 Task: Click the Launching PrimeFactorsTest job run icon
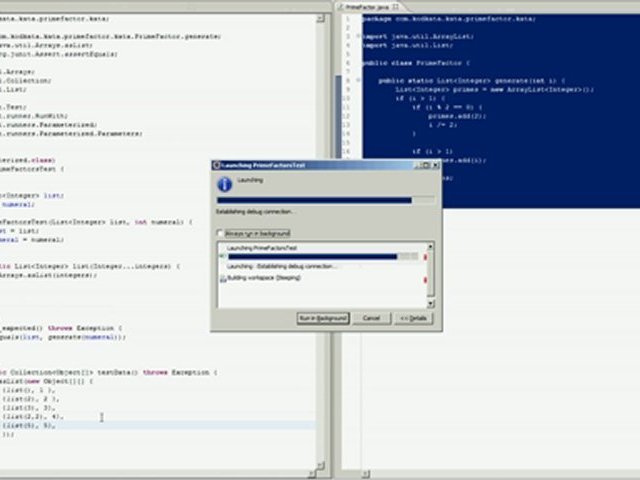click(x=222, y=257)
